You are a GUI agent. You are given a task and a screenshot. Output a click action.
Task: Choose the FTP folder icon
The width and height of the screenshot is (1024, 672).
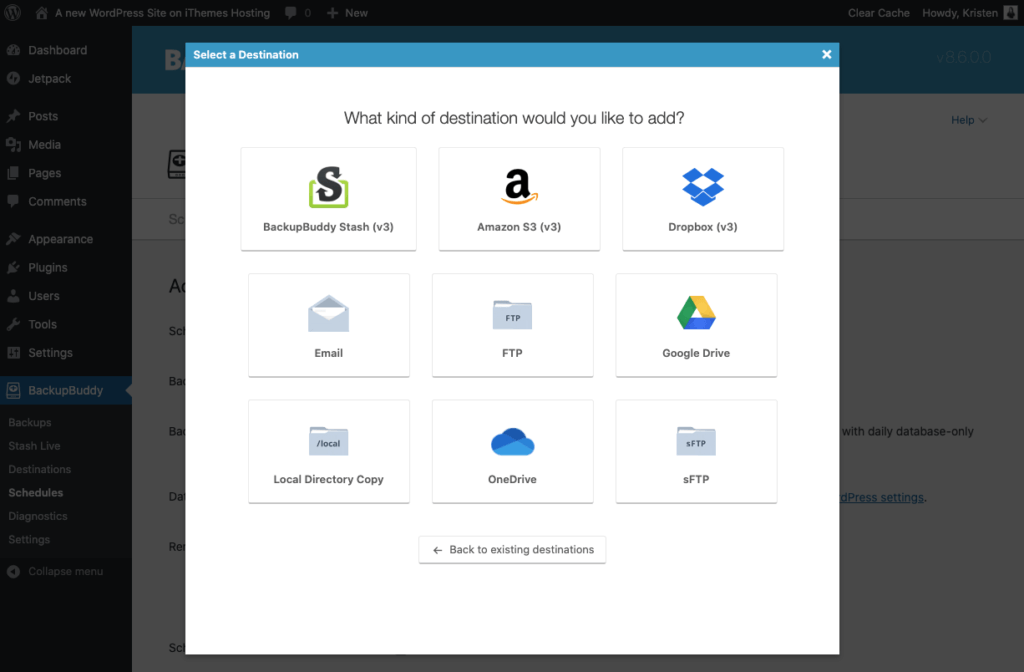[512, 315]
